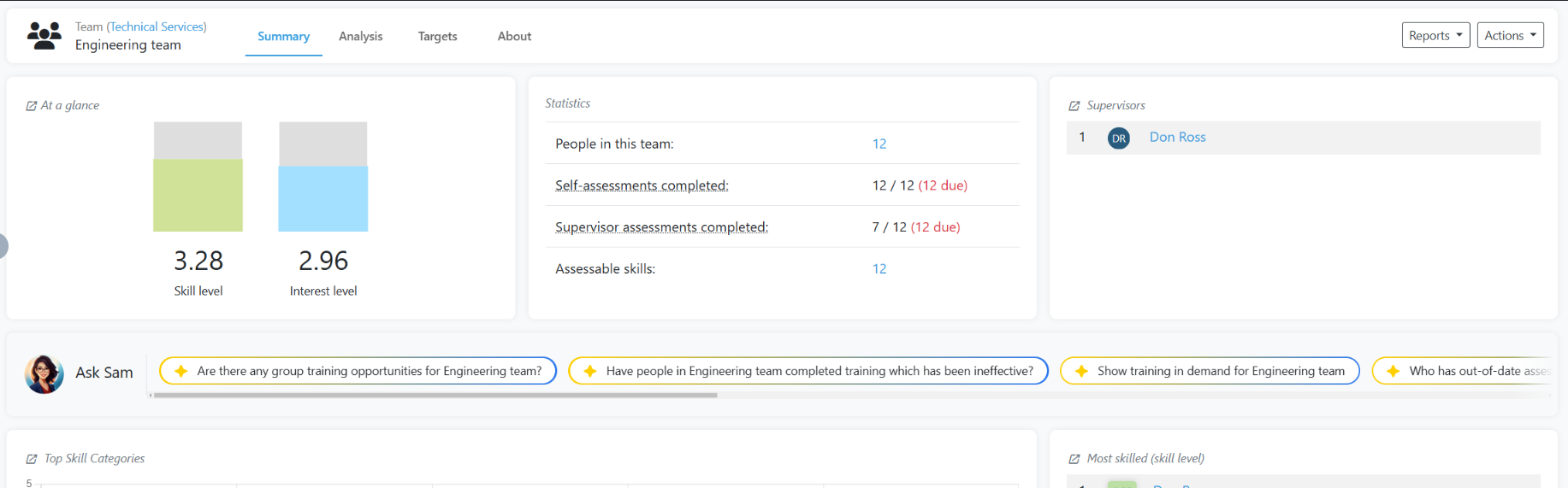Click sparkle icon on training in demand suggestion
The image size is (1568, 488).
(x=1081, y=371)
